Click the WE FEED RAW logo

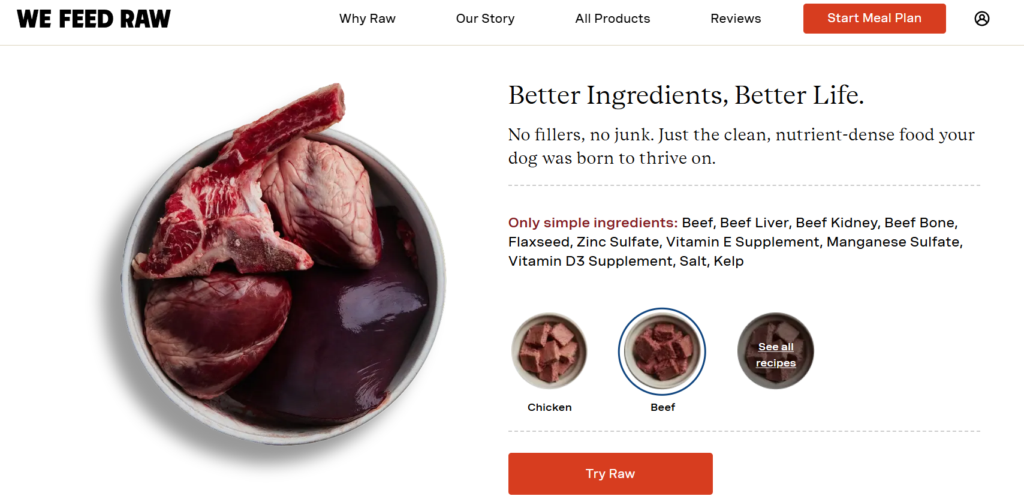point(93,19)
